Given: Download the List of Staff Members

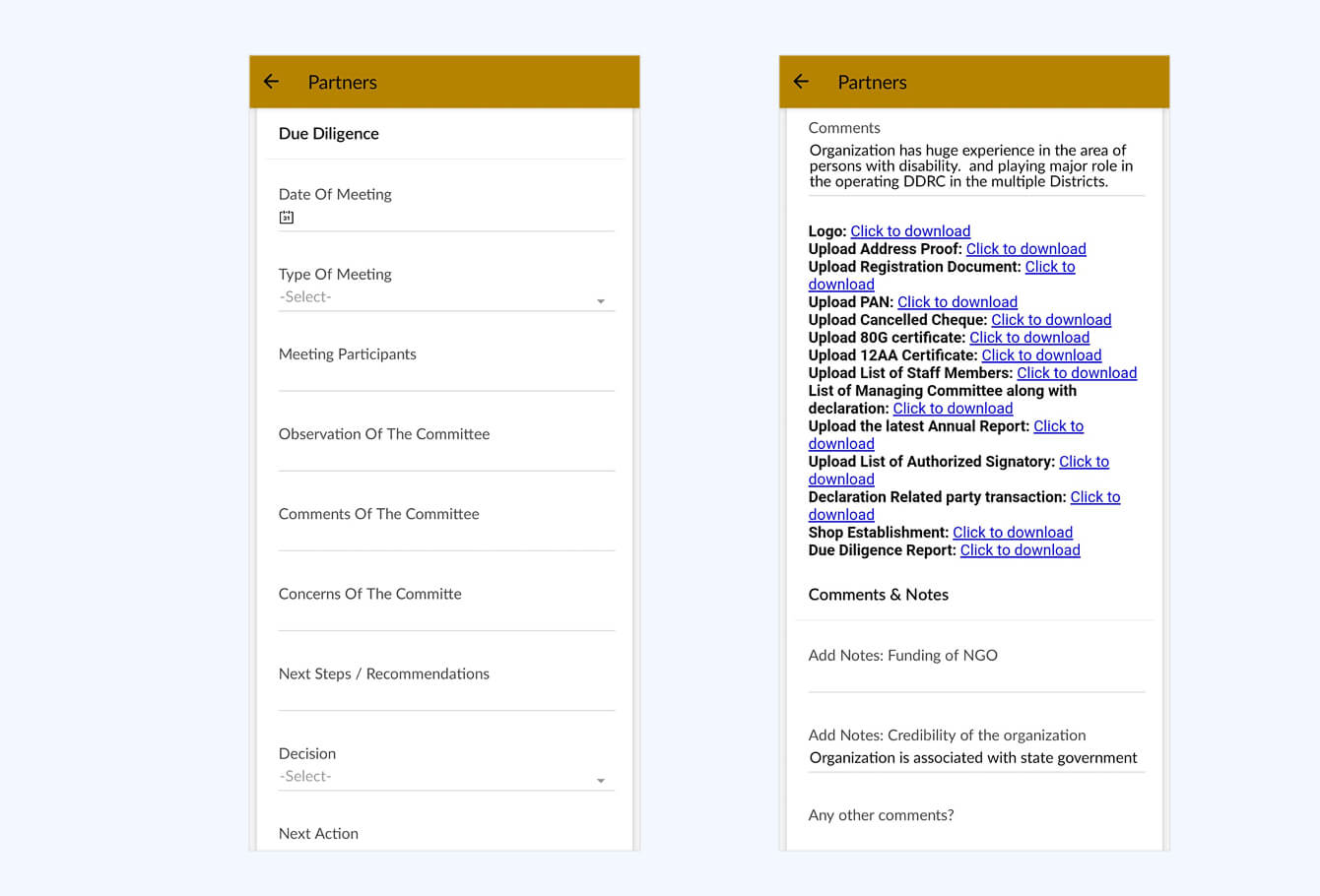Looking at the screenshot, I should (1076, 372).
